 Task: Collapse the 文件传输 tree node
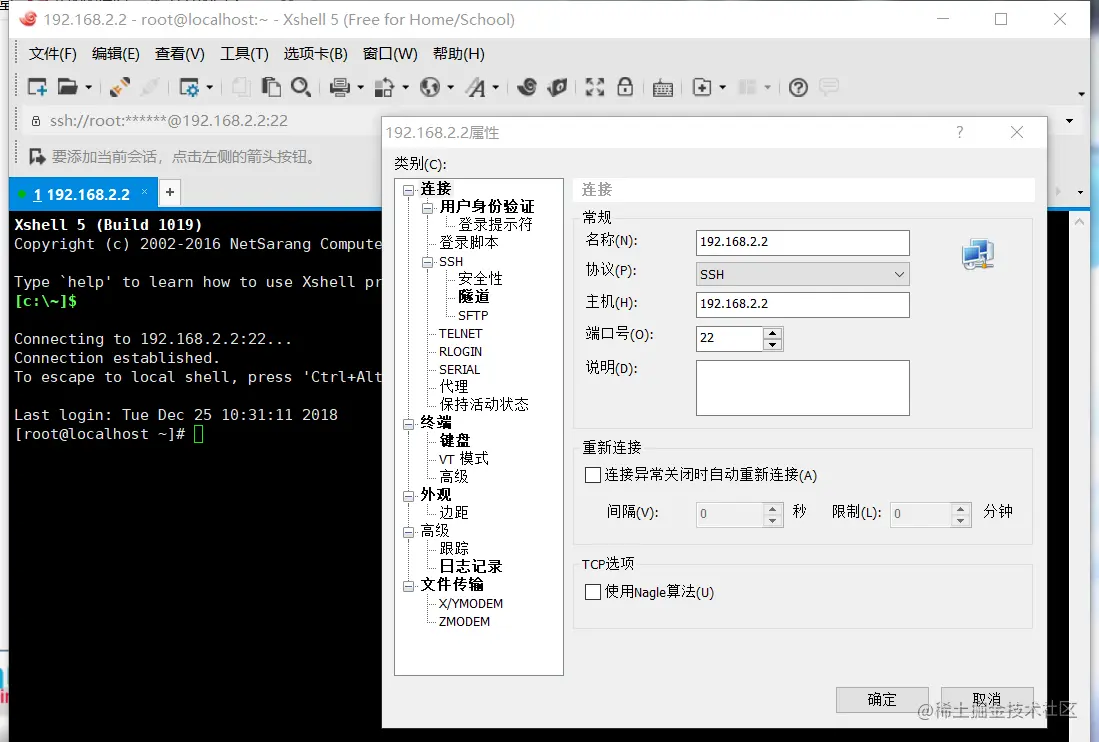409,585
